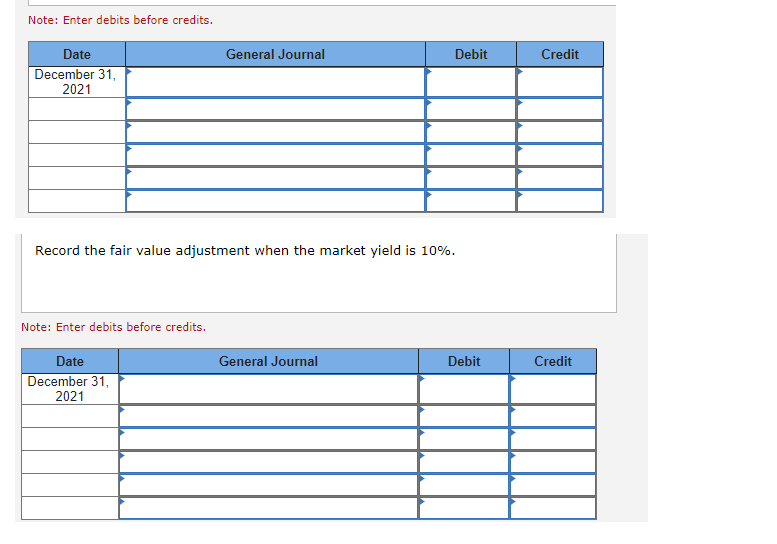The width and height of the screenshot is (777, 544).
Task: Click sixth-row Credit cell in upper table
Action: (x=560, y=201)
